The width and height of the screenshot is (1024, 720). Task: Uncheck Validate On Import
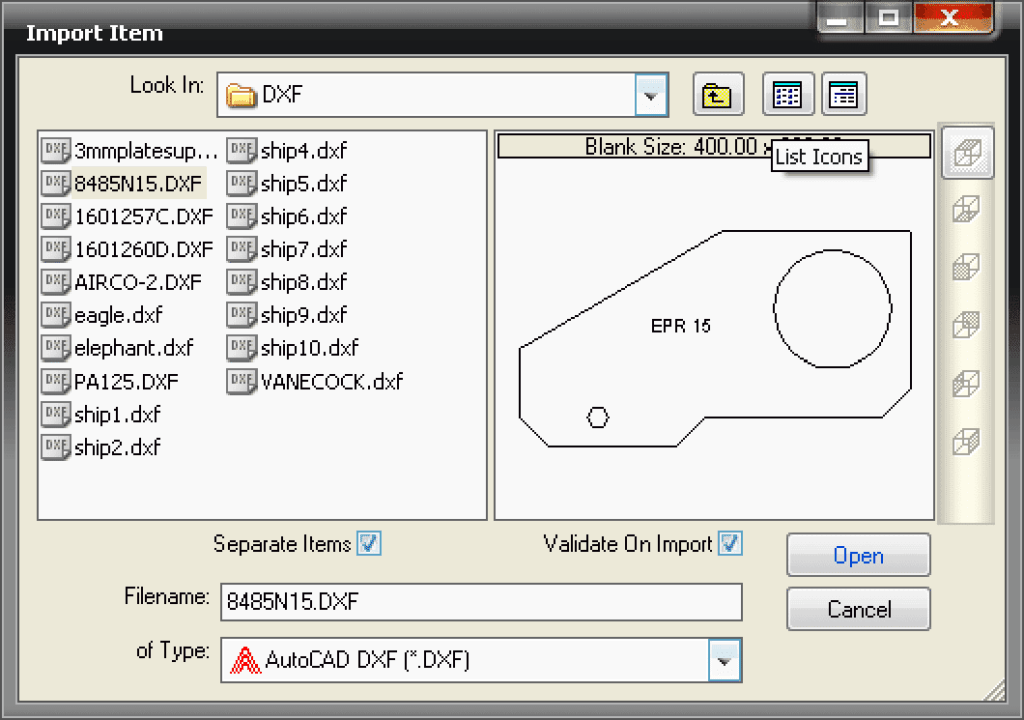[731, 544]
